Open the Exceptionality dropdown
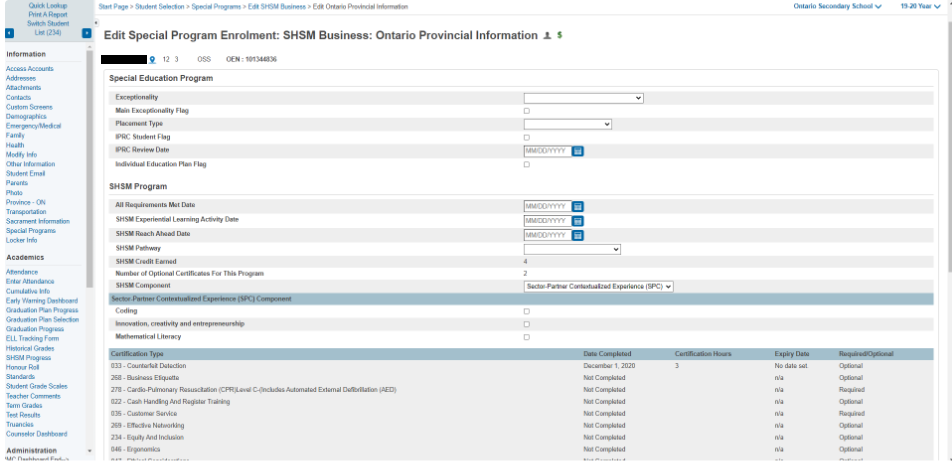Viewport: 952px width, 474px height. 583,98
